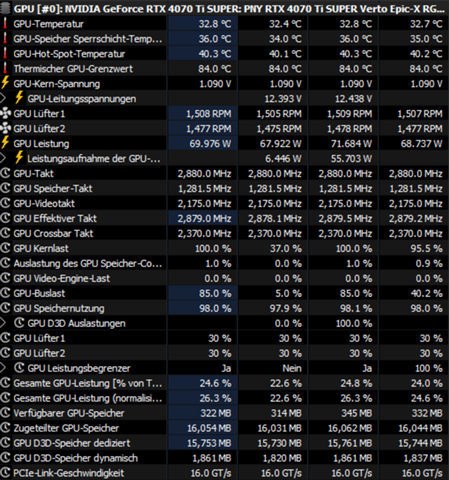449x480 pixels.
Task: Click the 16,054 MB Zugeteilter GPU-Speicher value
Action: [x=209, y=428]
